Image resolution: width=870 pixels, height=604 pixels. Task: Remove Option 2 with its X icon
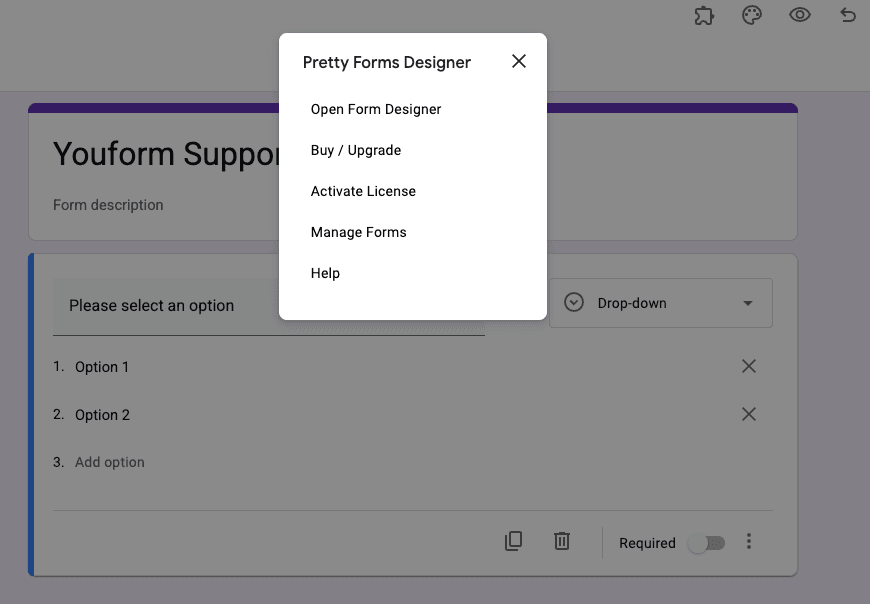[749, 414]
